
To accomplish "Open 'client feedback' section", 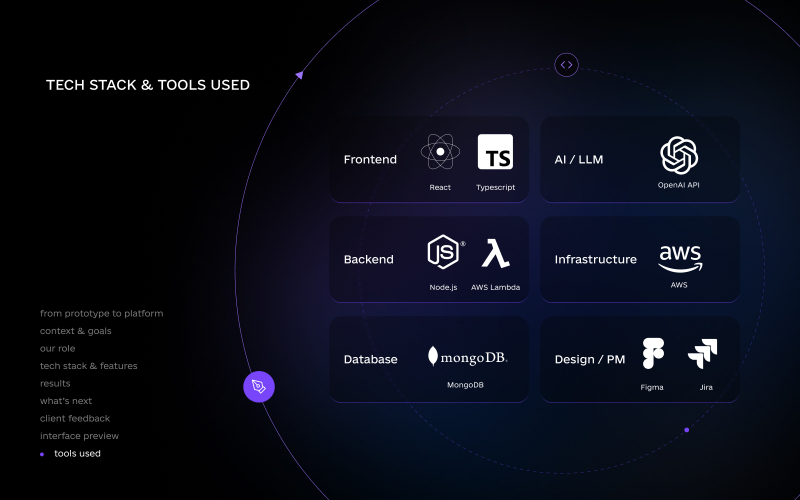I will 75,418.
